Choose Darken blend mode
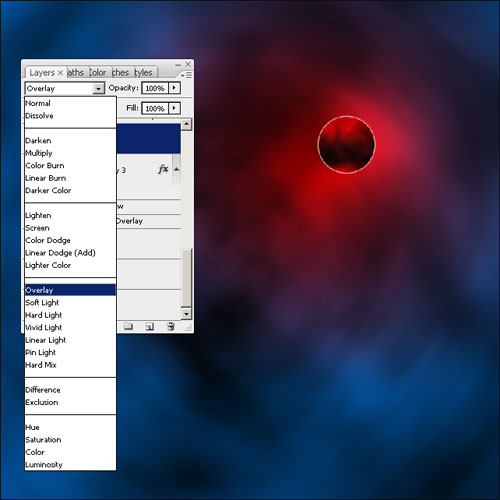 pos(70,141)
